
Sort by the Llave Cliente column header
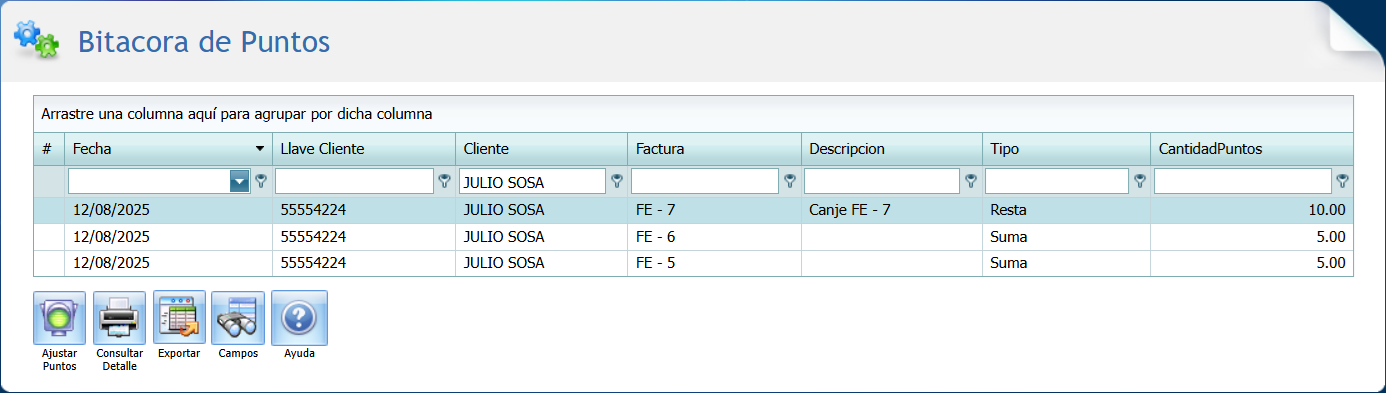364,149
